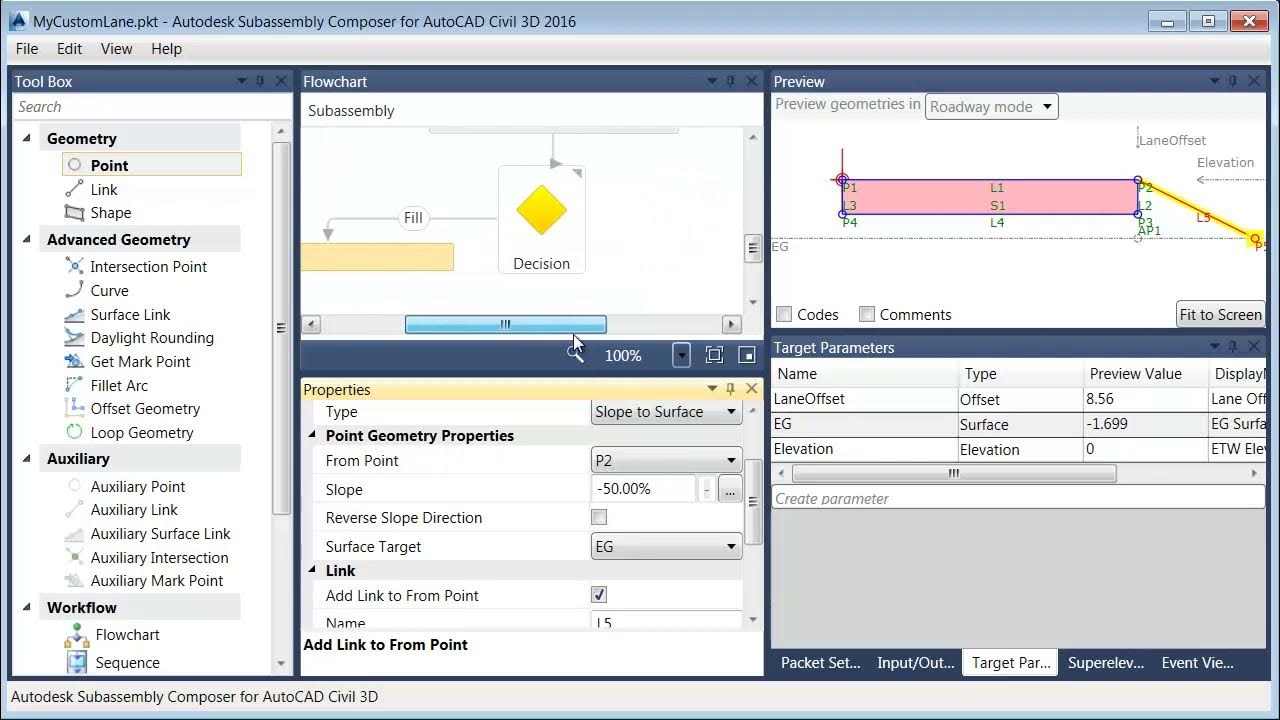This screenshot has width=1280, height=720.
Task: Click the flowchart zoom magnifier icon
Action: point(575,354)
